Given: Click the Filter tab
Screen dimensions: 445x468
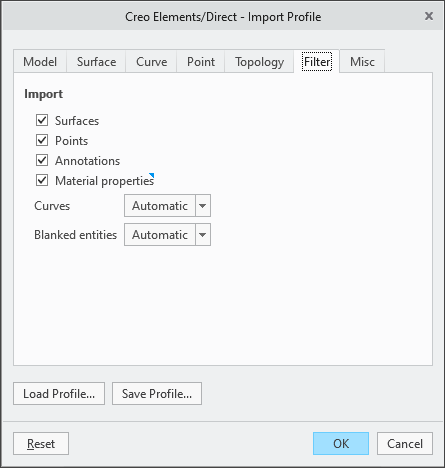Looking at the screenshot, I should (317, 61).
